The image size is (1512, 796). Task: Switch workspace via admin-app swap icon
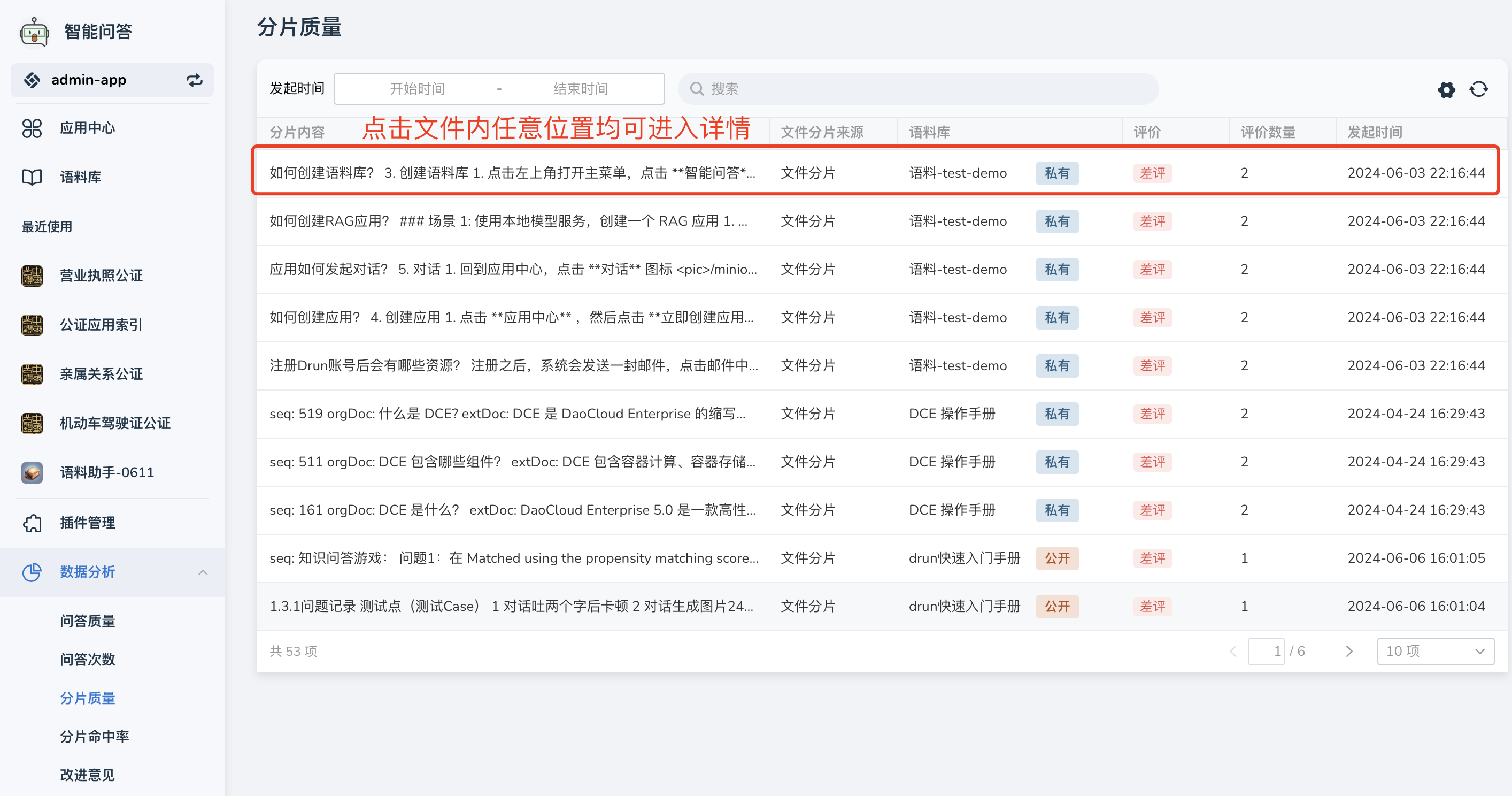click(x=194, y=80)
